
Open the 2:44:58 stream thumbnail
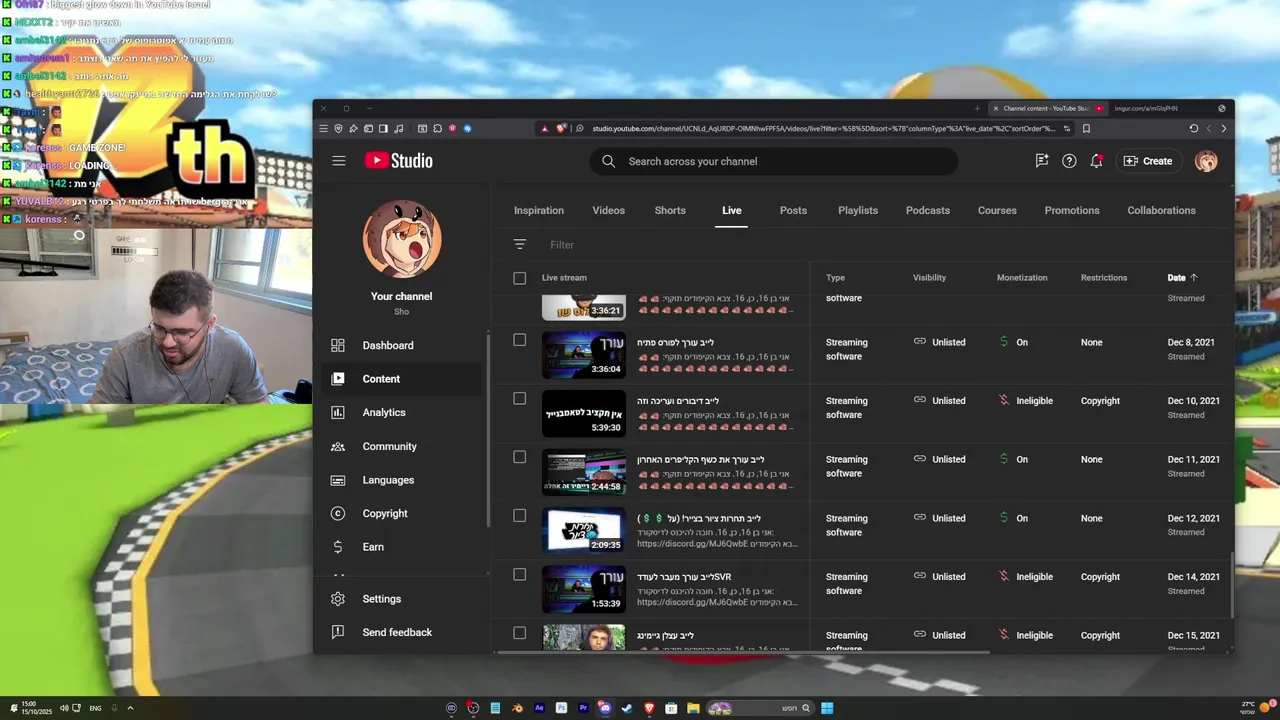pyautogui.click(x=584, y=472)
